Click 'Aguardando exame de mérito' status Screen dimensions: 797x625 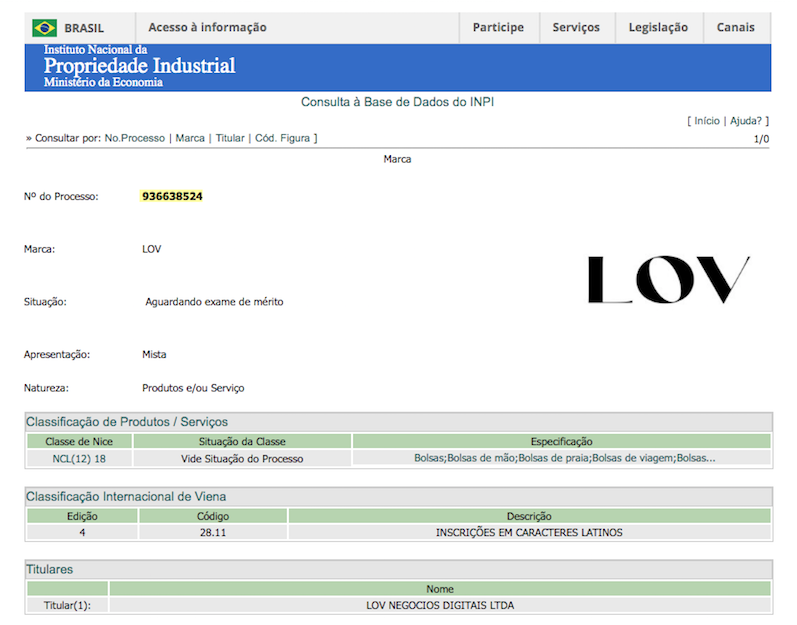coord(214,302)
